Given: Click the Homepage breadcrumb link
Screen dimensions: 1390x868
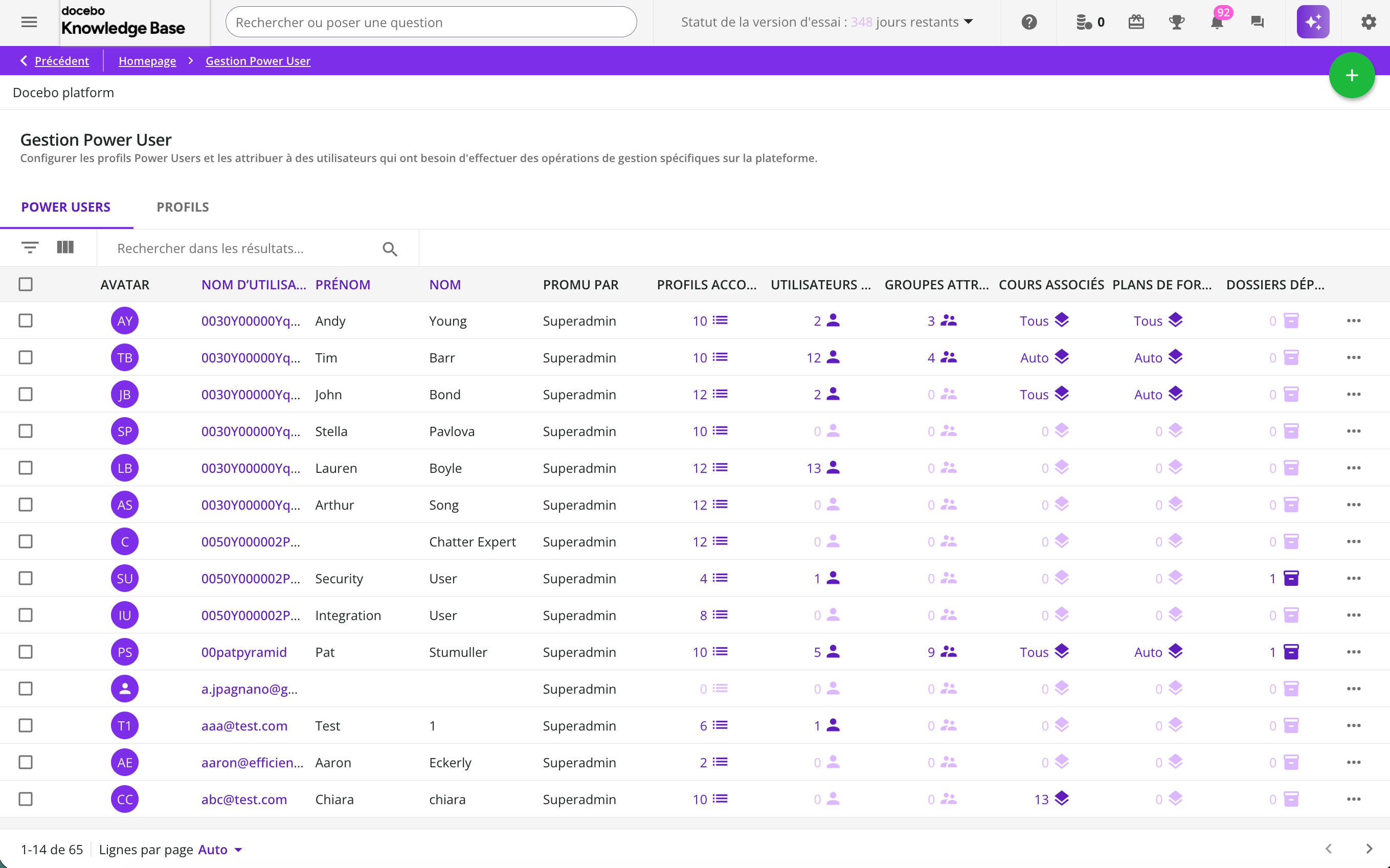Looking at the screenshot, I should coord(147,61).
